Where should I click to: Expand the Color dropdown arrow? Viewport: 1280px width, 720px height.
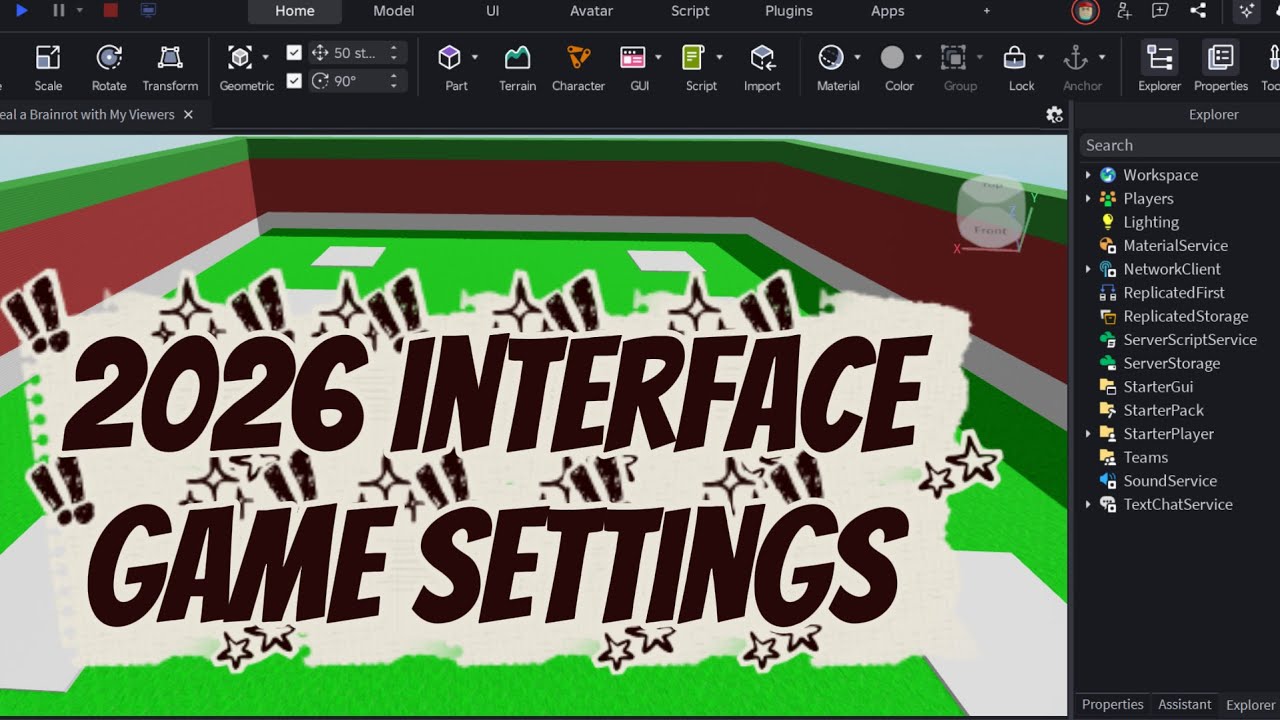pos(918,57)
